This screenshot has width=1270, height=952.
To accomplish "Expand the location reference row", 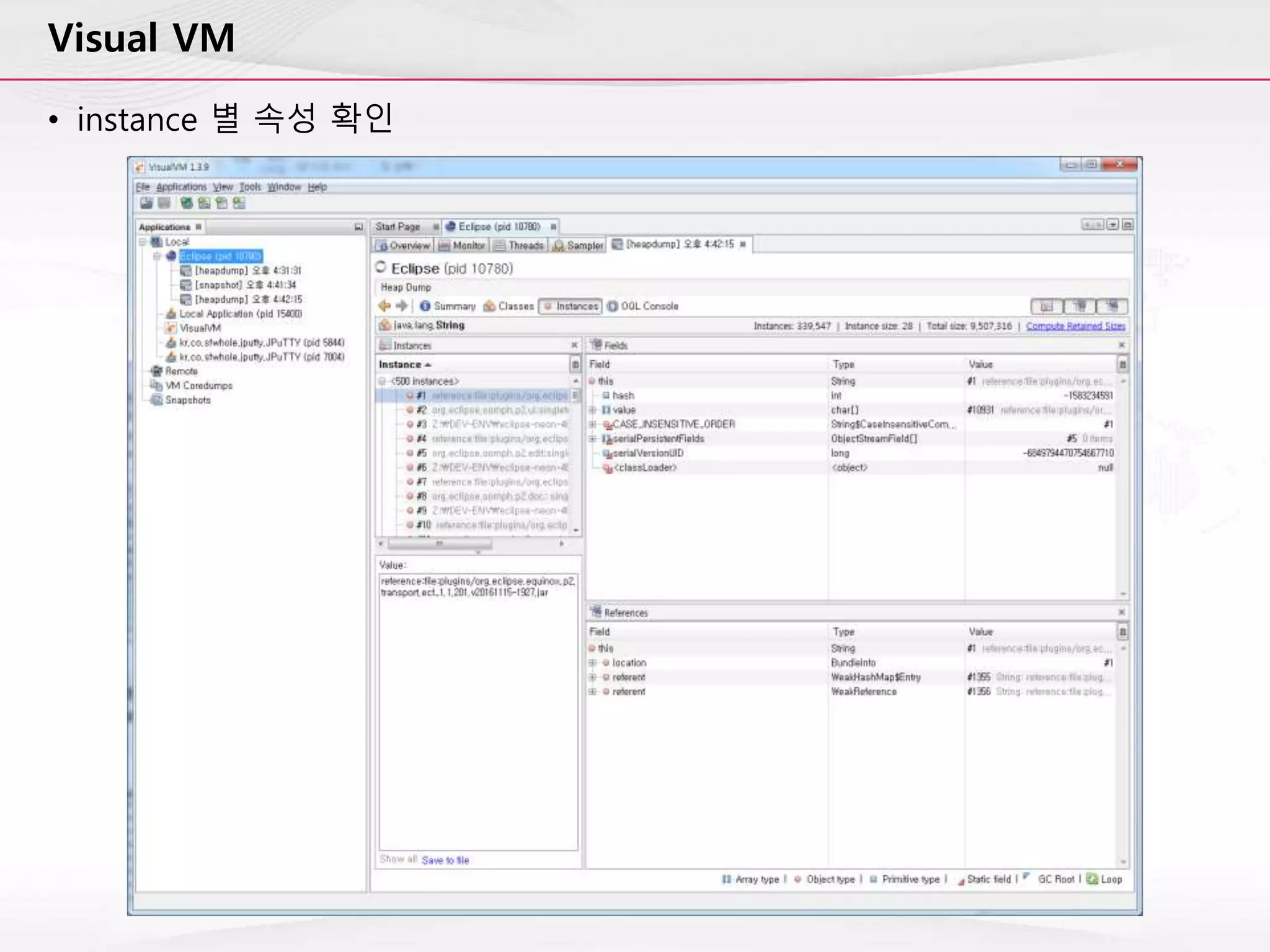I will [592, 663].
